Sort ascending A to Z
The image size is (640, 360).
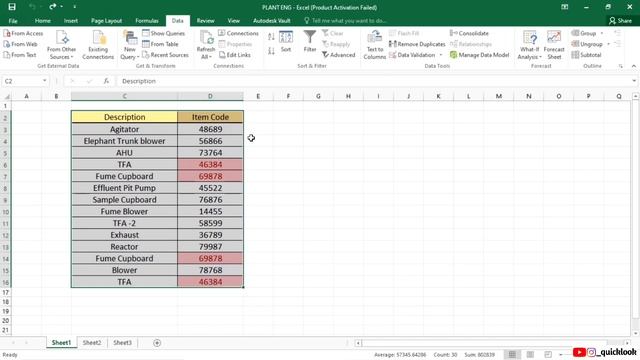pyautogui.click(x=271, y=37)
